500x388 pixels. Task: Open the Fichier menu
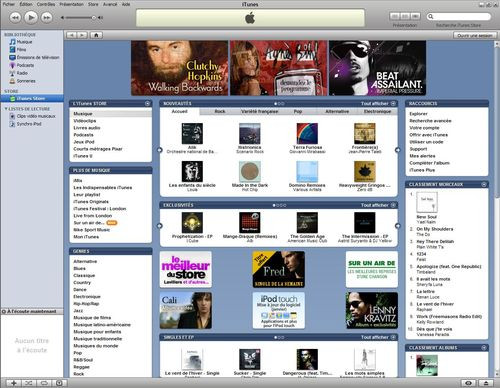pyautogui.click(x=9, y=4)
